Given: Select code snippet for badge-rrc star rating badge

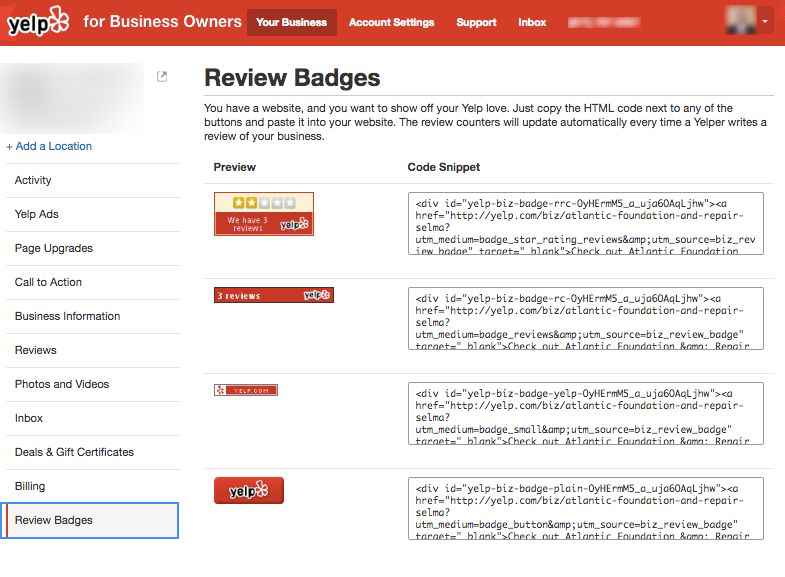Looking at the screenshot, I should (x=586, y=224).
